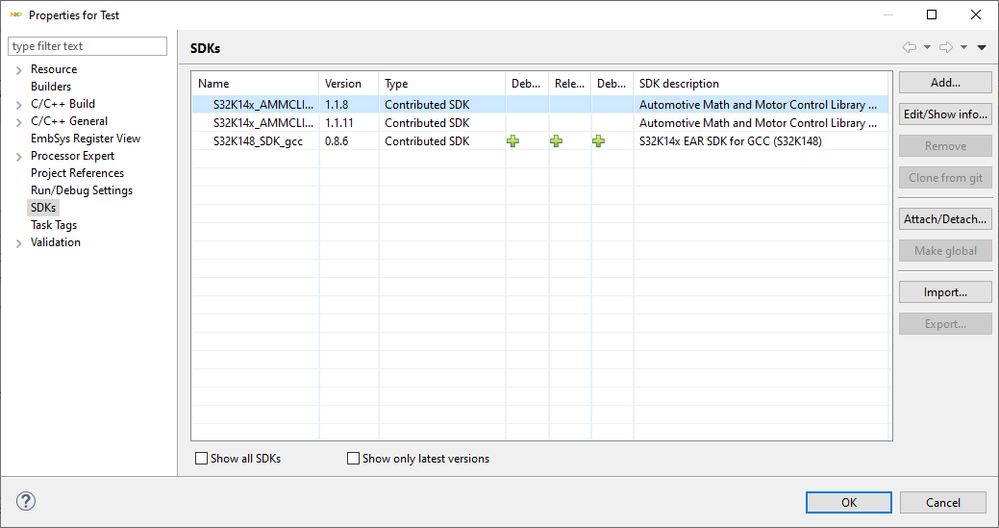The height and width of the screenshot is (528, 999).
Task: Enable Show all SDKs checkbox
Action: [201, 458]
